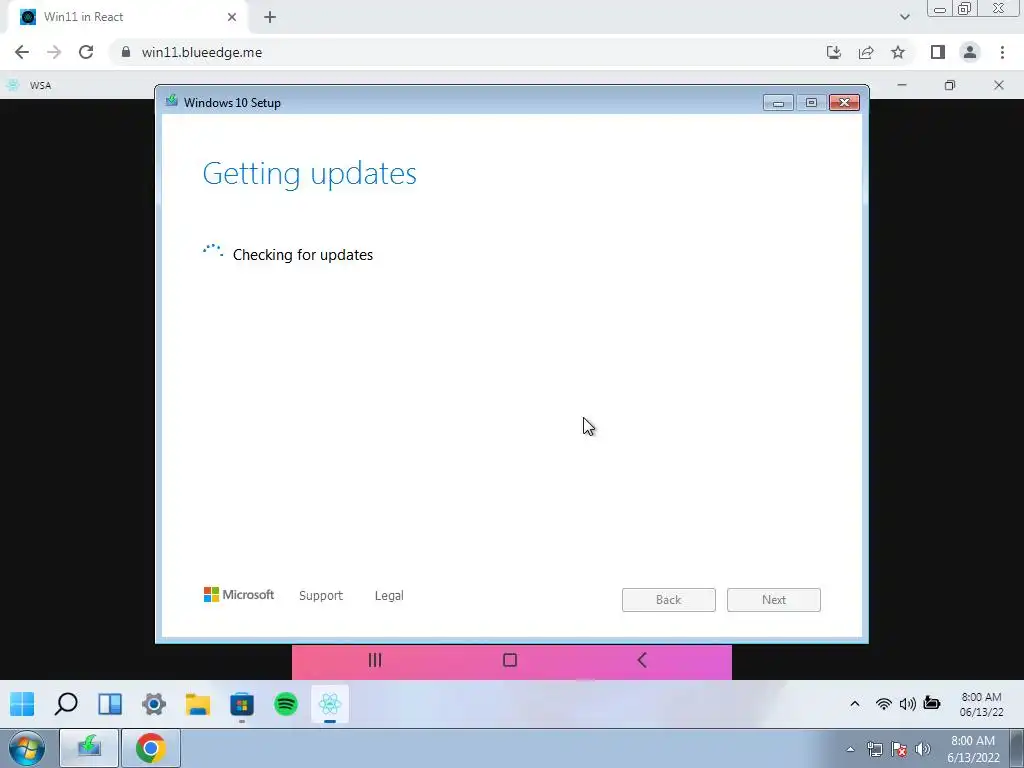Reload the win11.blueedge.me page
Screen dimensions: 1024x768
pos(86,52)
